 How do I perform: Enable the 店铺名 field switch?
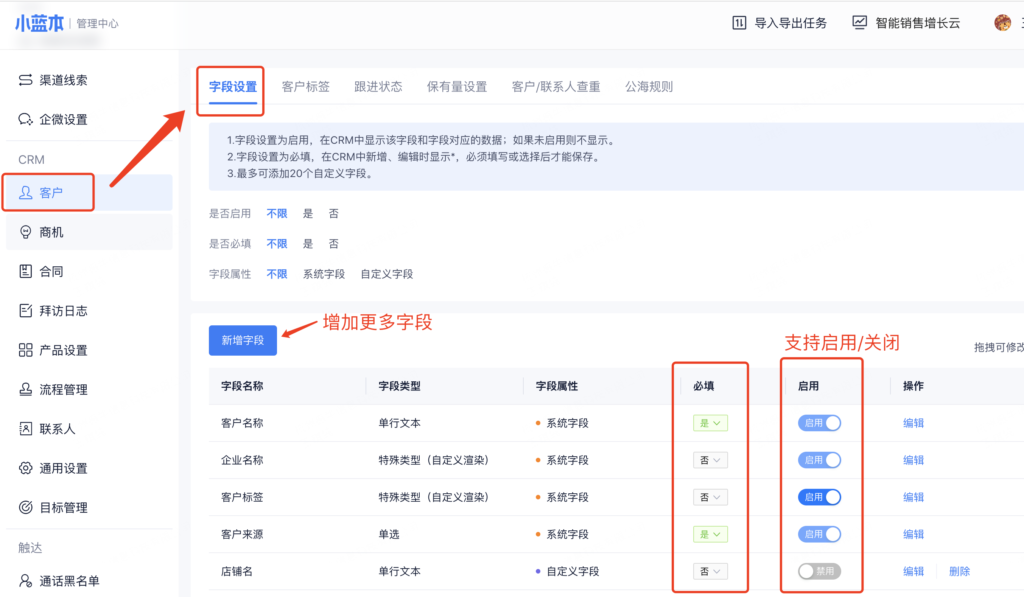(819, 571)
